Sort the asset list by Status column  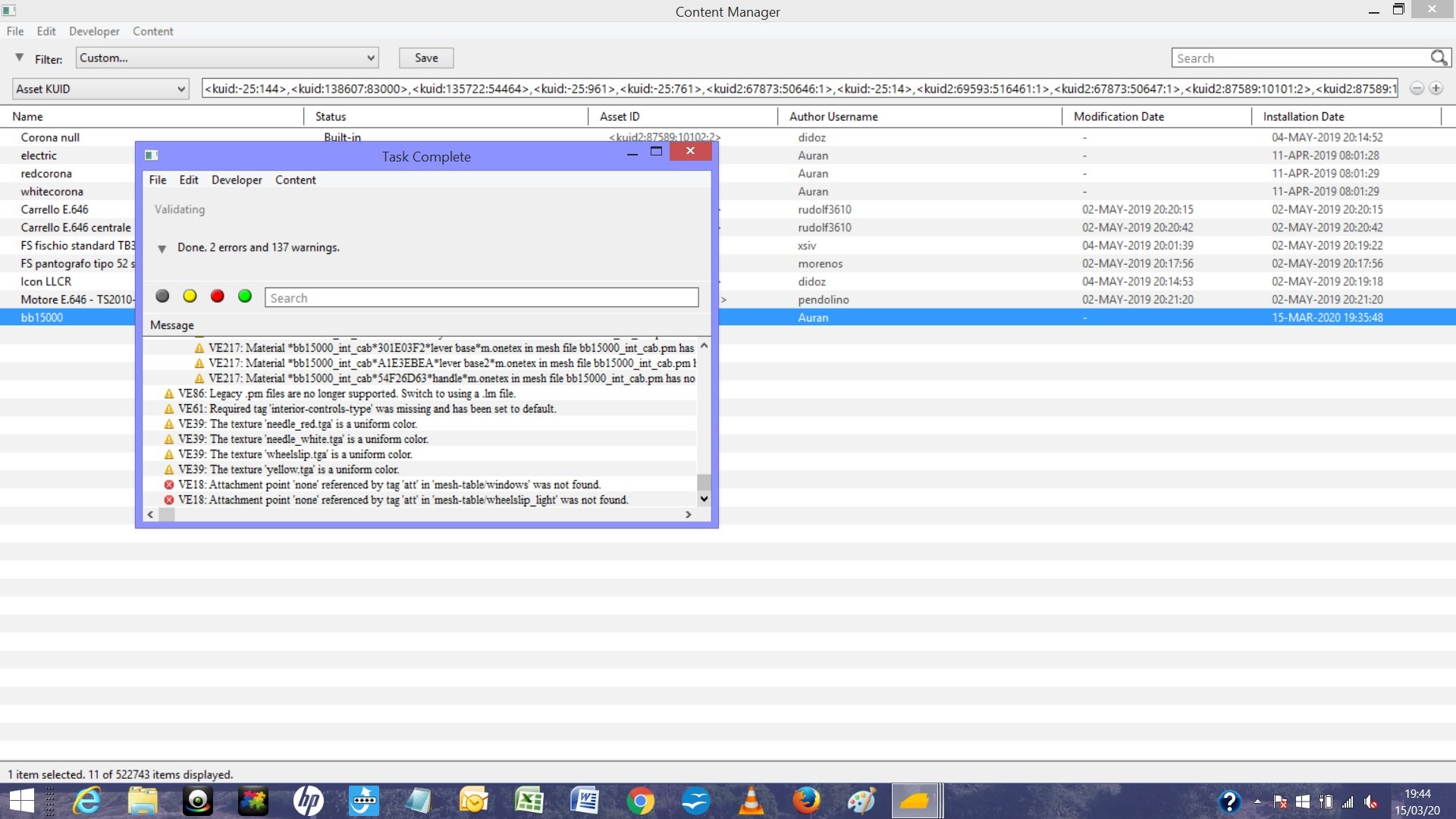pos(446,116)
